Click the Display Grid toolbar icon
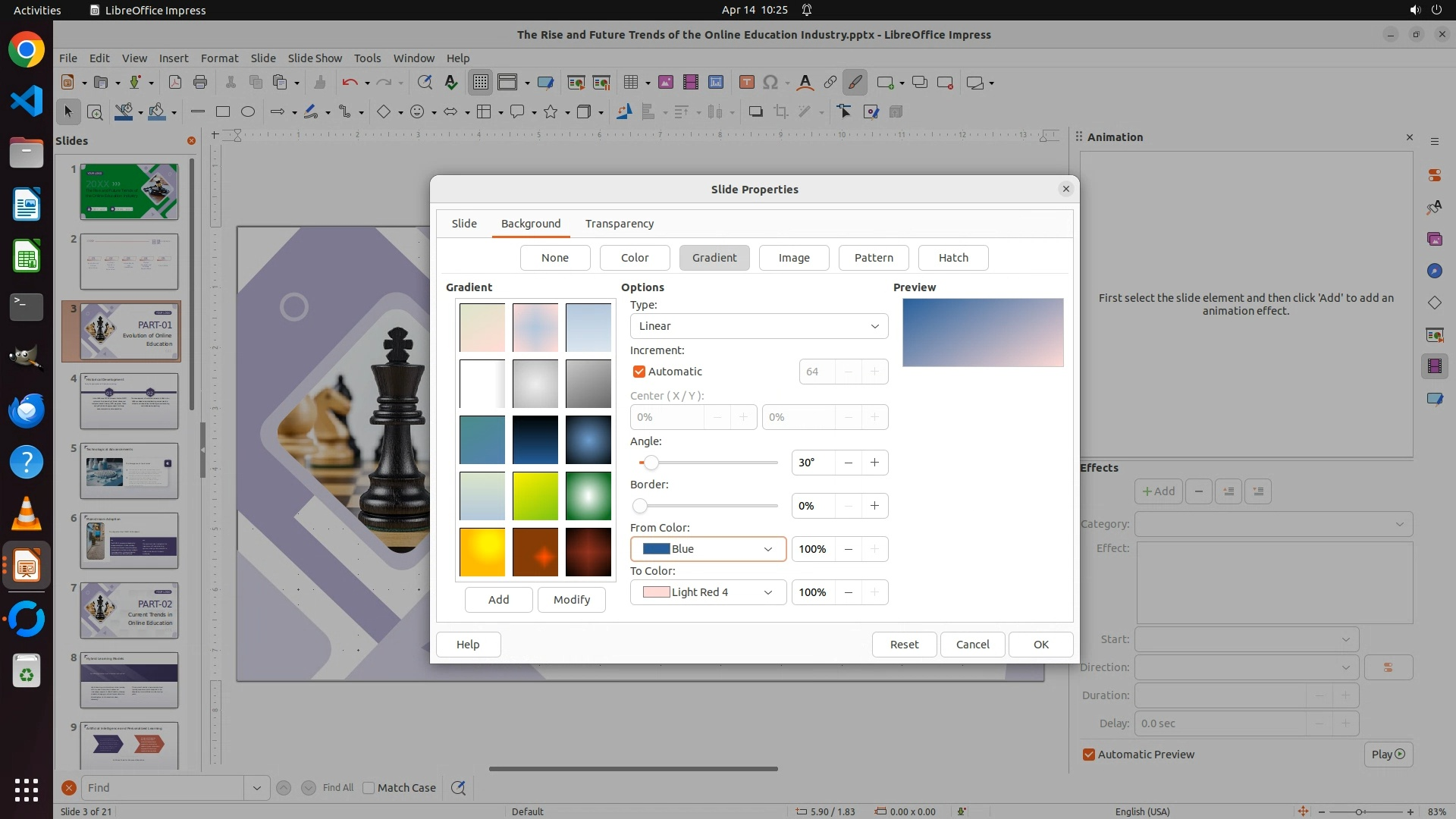The image size is (1456, 819). click(481, 83)
